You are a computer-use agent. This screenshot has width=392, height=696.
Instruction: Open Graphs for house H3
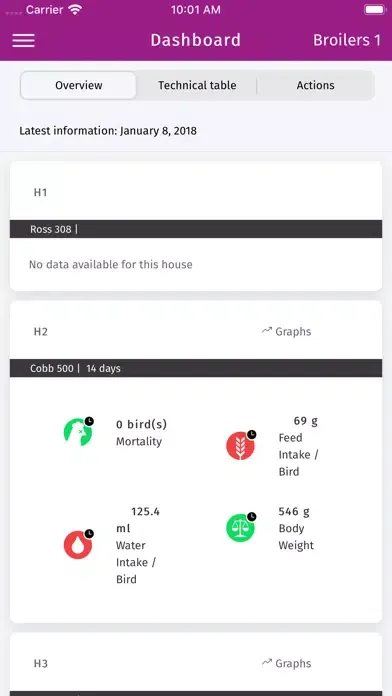[x=286, y=664]
